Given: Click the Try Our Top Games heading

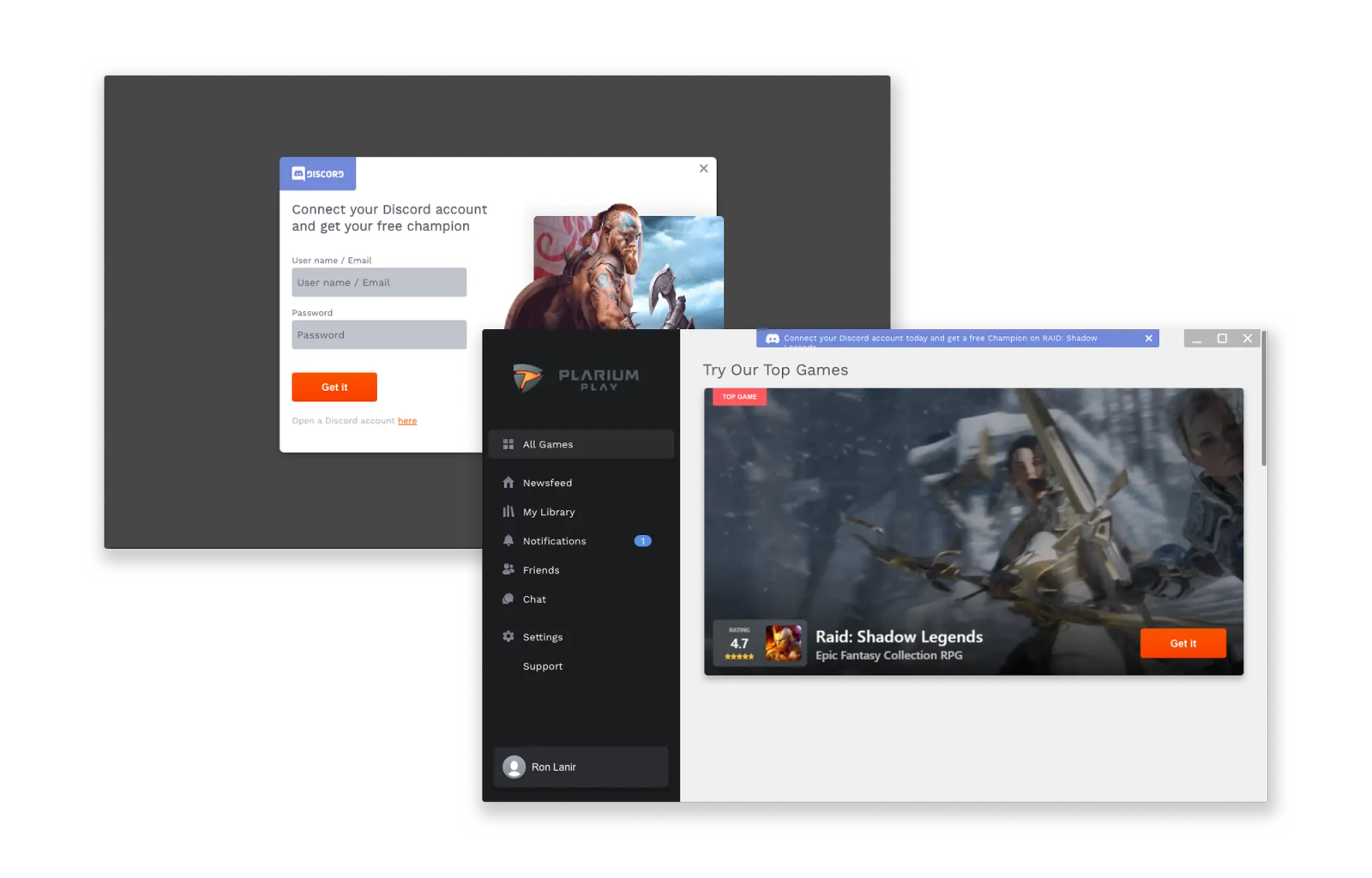Looking at the screenshot, I should click(x=775, y=370).
